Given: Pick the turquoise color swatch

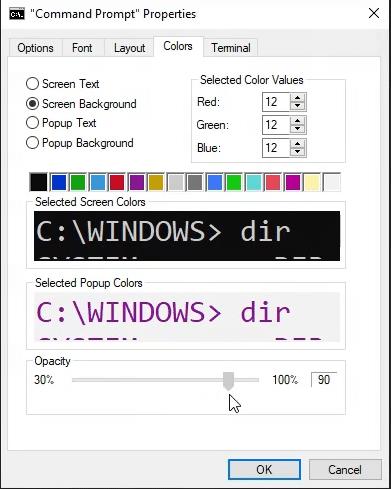Looking at the screenshot, I should 254,182.
